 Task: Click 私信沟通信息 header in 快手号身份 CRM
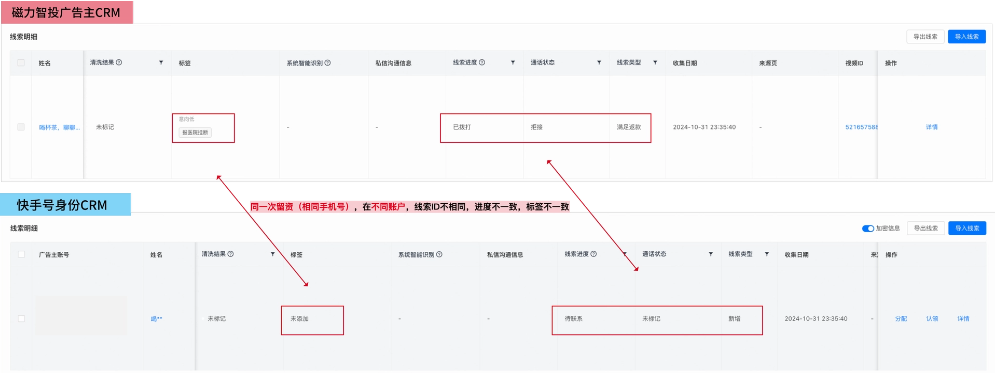[506, 254]
